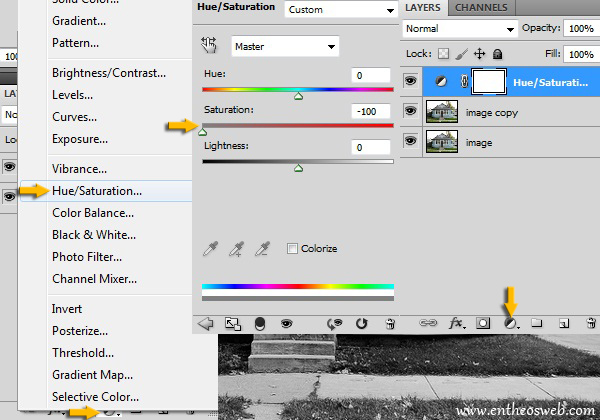
Task: Select the white layer mask thumbnail
Action: tap(489, 81)
